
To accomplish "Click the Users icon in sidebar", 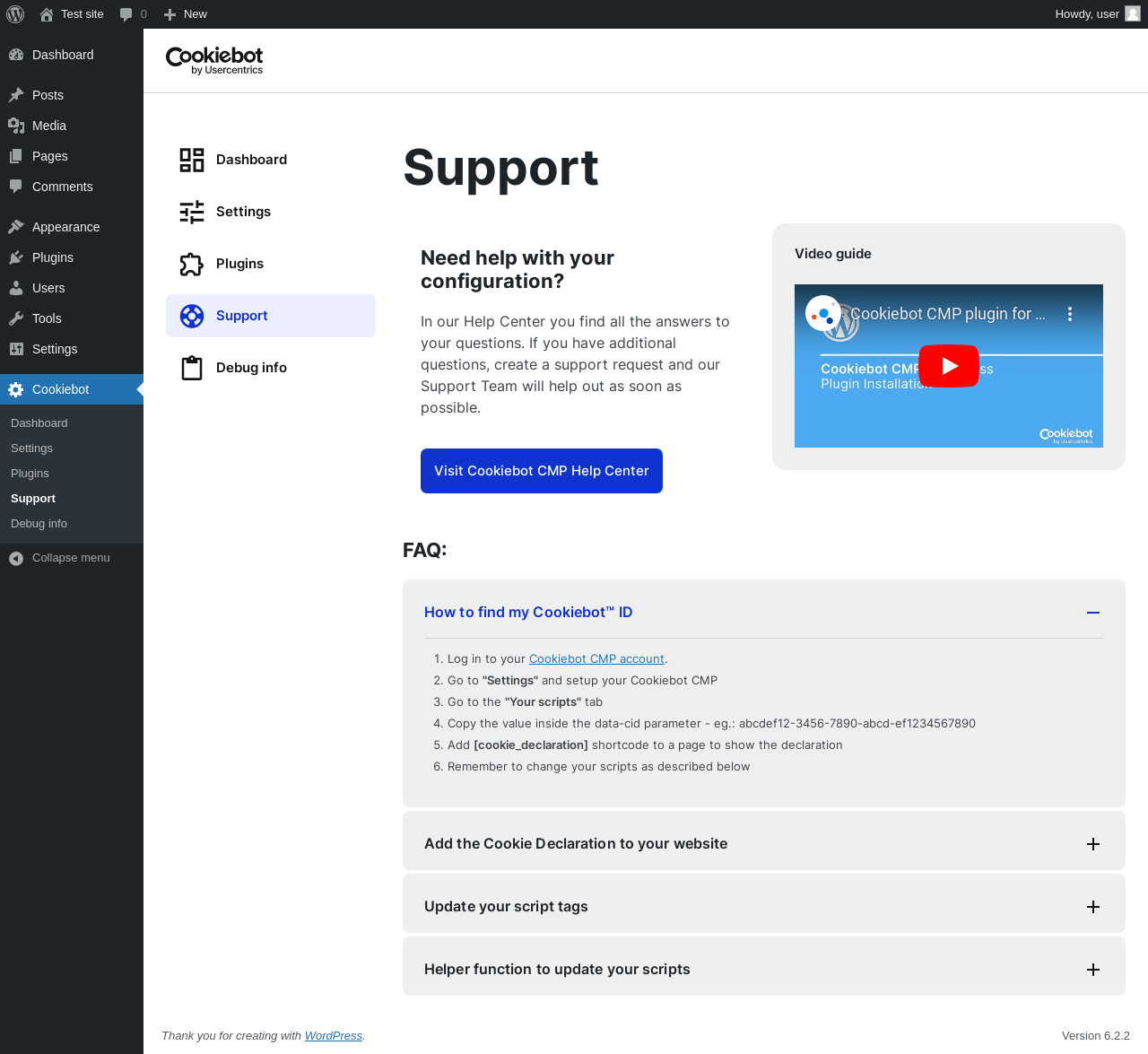I will pyautogui.click(x=16, y=288).
